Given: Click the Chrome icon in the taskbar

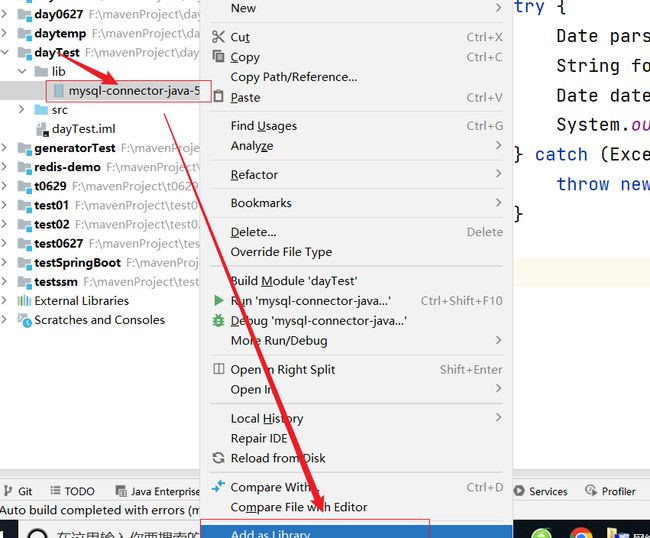Looking at the screenshot, I should tap(581, 533).
